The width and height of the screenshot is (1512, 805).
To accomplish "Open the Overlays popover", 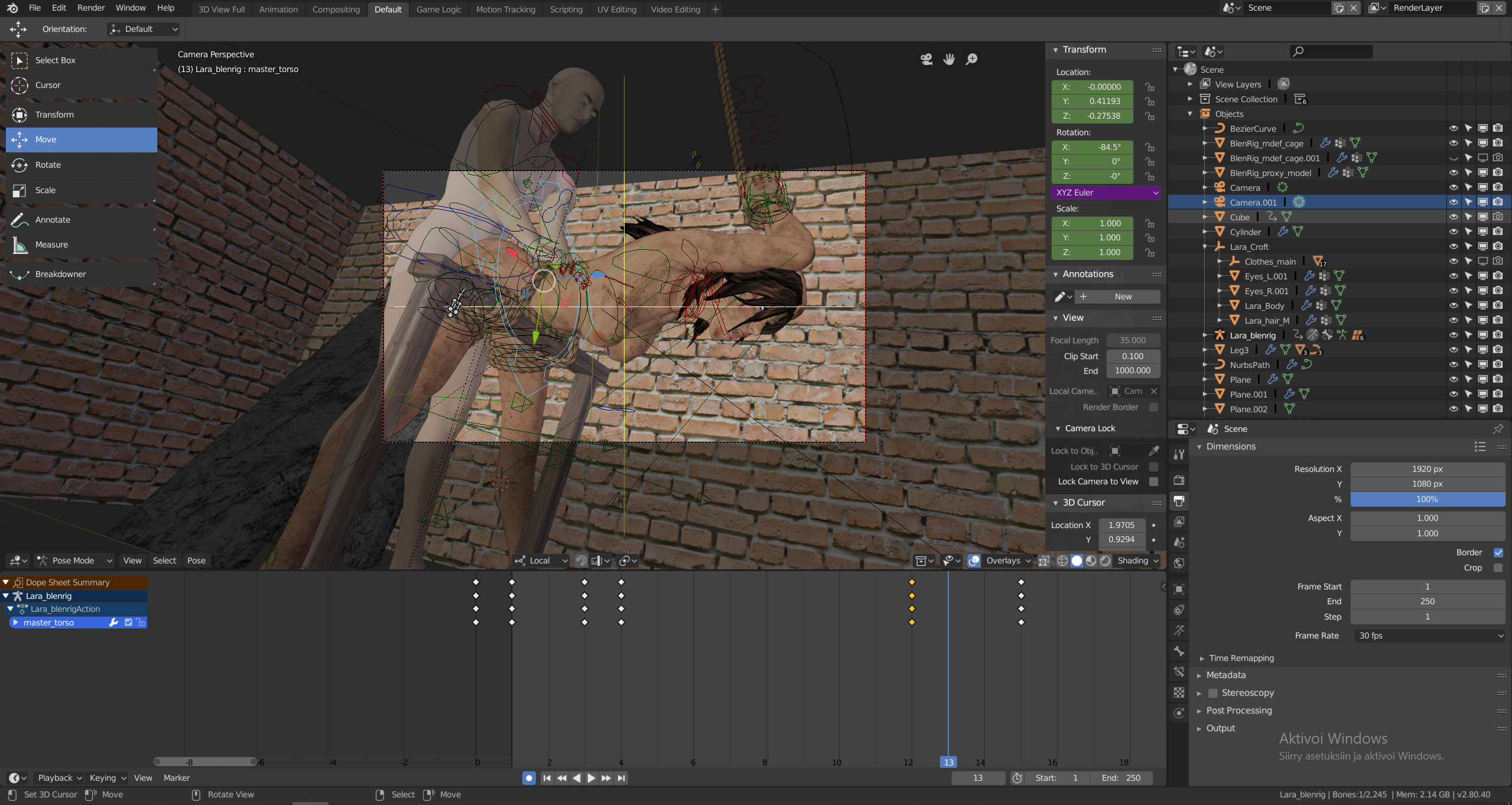I will [x=1009, y=560].
